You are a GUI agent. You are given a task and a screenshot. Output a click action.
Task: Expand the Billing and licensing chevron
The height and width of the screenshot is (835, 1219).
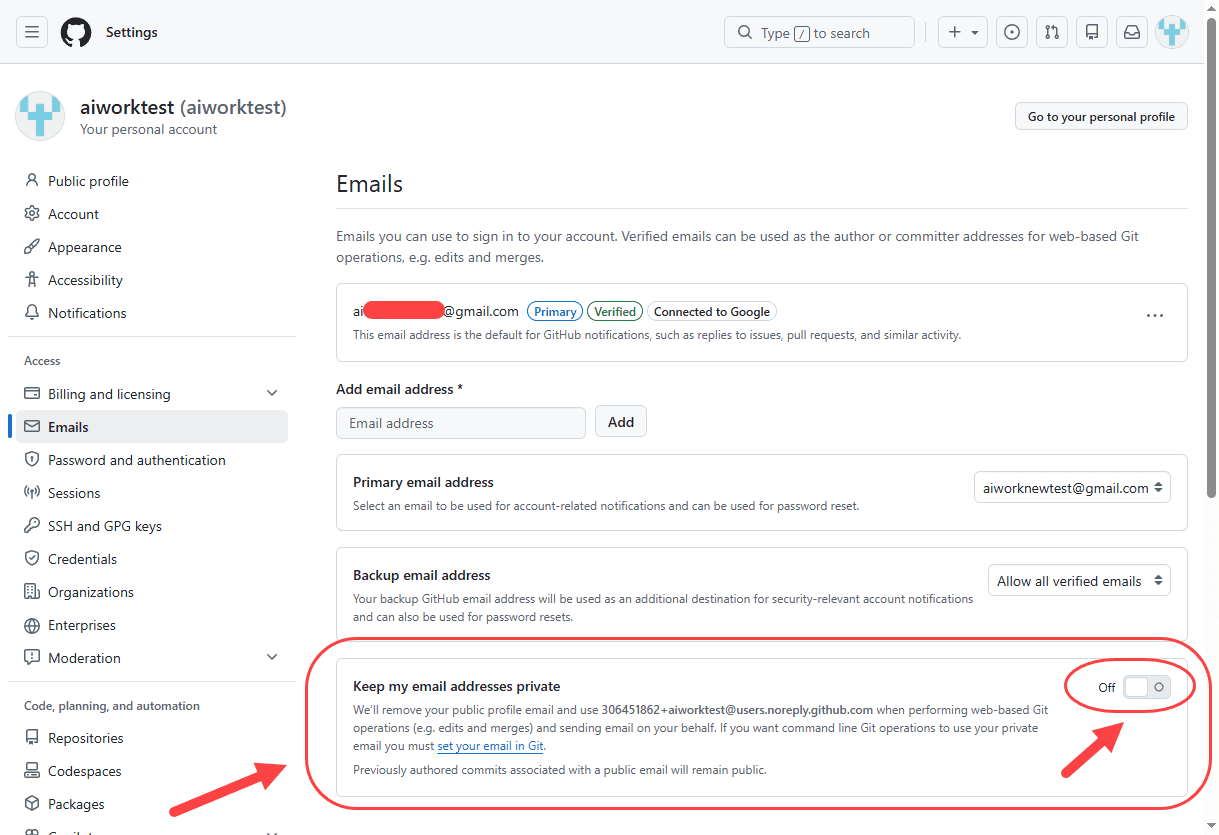click(x=272, y=394)
